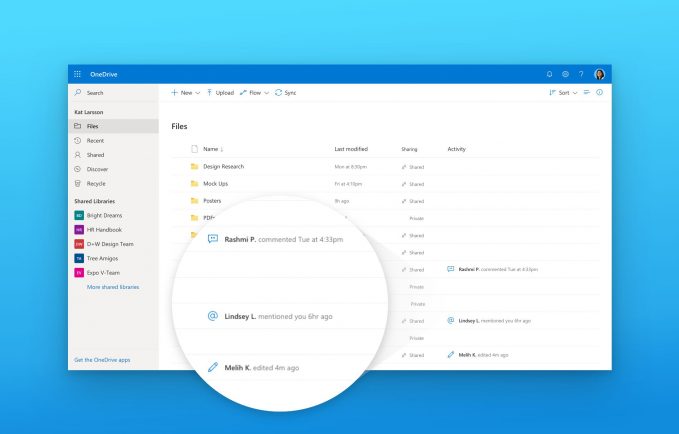Open the settings gear in header
Image resolution: width=679 pixels, height=434 pixels.
tap(565, 74)
